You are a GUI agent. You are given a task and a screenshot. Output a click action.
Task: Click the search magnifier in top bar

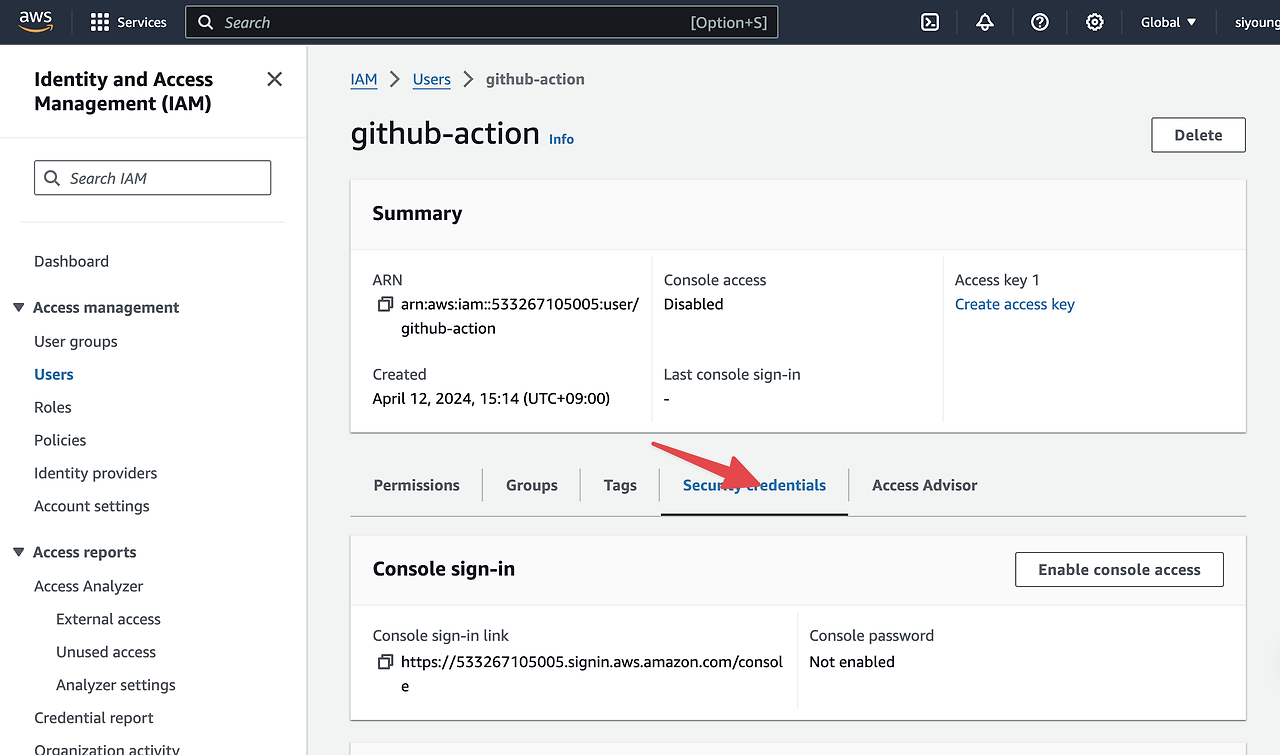[x=205, y=22]
